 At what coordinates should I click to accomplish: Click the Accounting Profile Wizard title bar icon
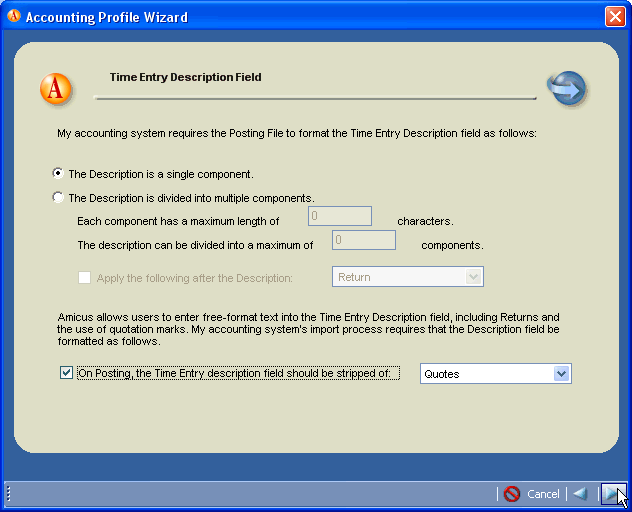(x=14, y=17)
